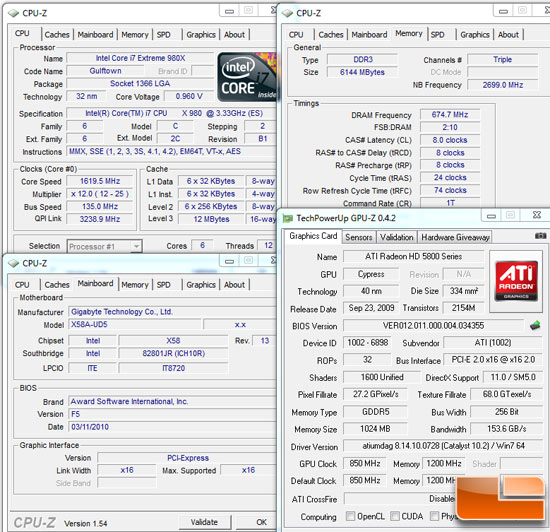The width and height of the screenshot is (550, 532).
Task: Click the GPU-Z Name field ATI Radeon HD 5800
Action: 414,257
